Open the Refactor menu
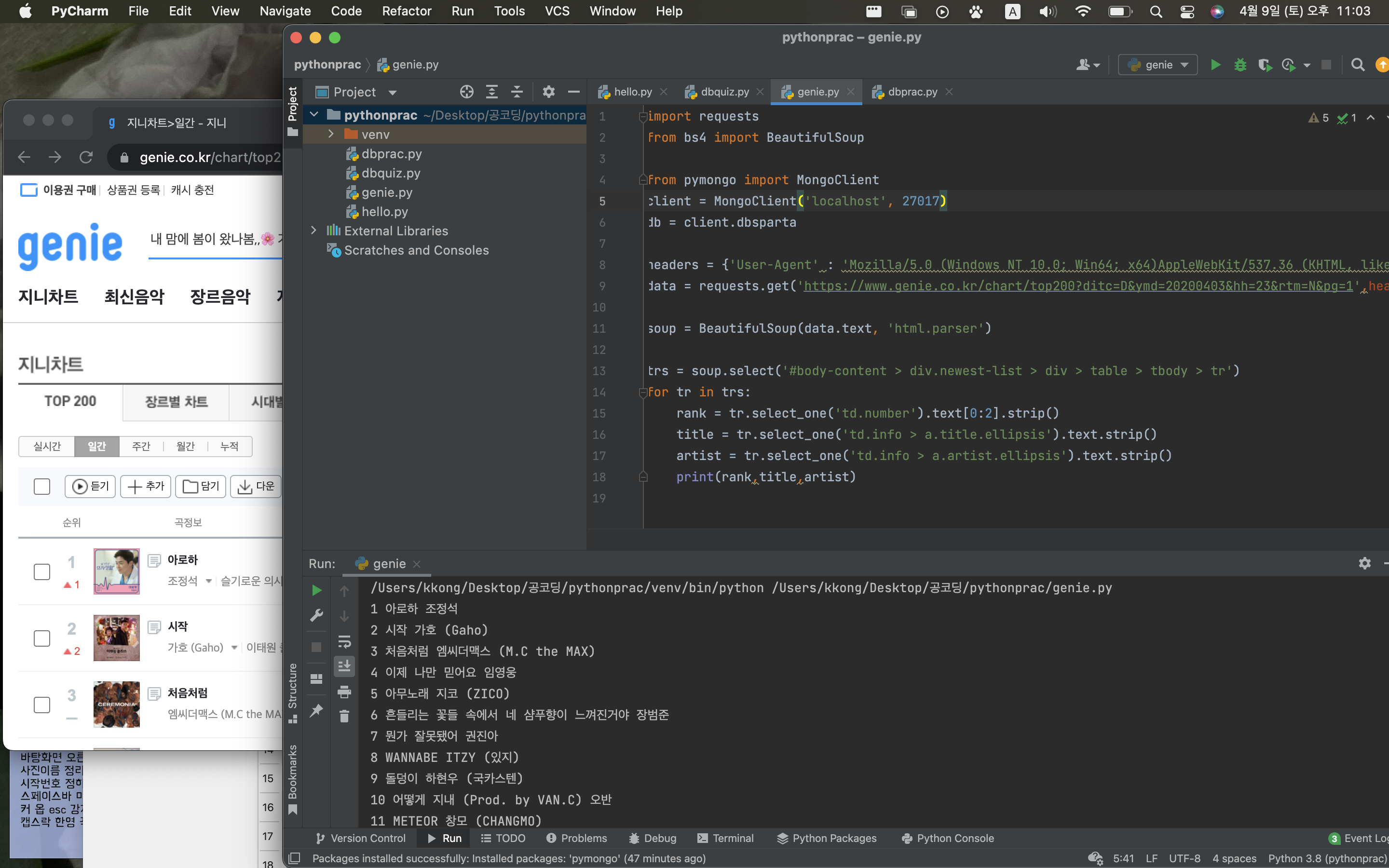The width and height of the screenshot is (1389, 868). tap(407, 11)
